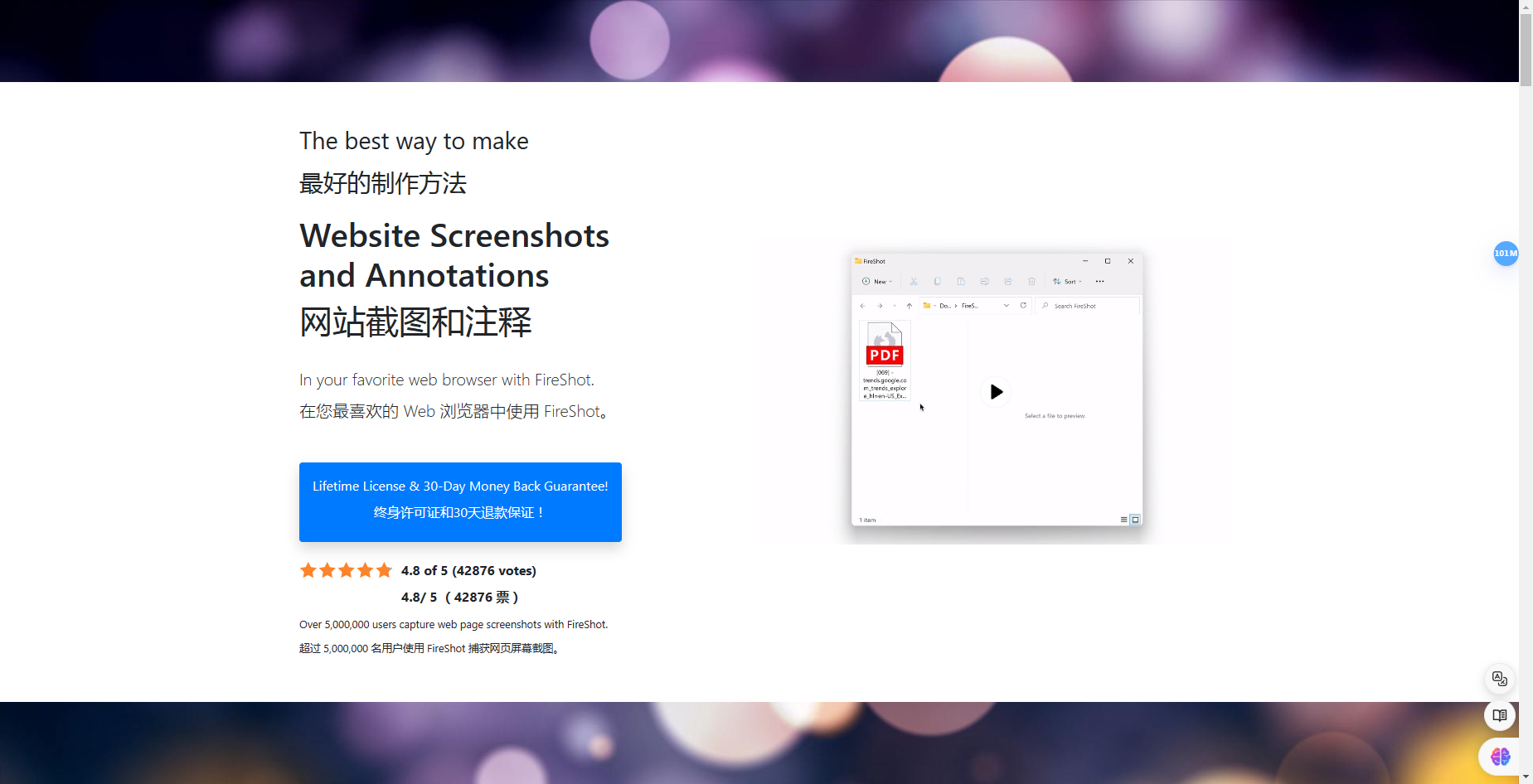Click the heading "Website Screenshots and Annotations"

click(454, 255)
